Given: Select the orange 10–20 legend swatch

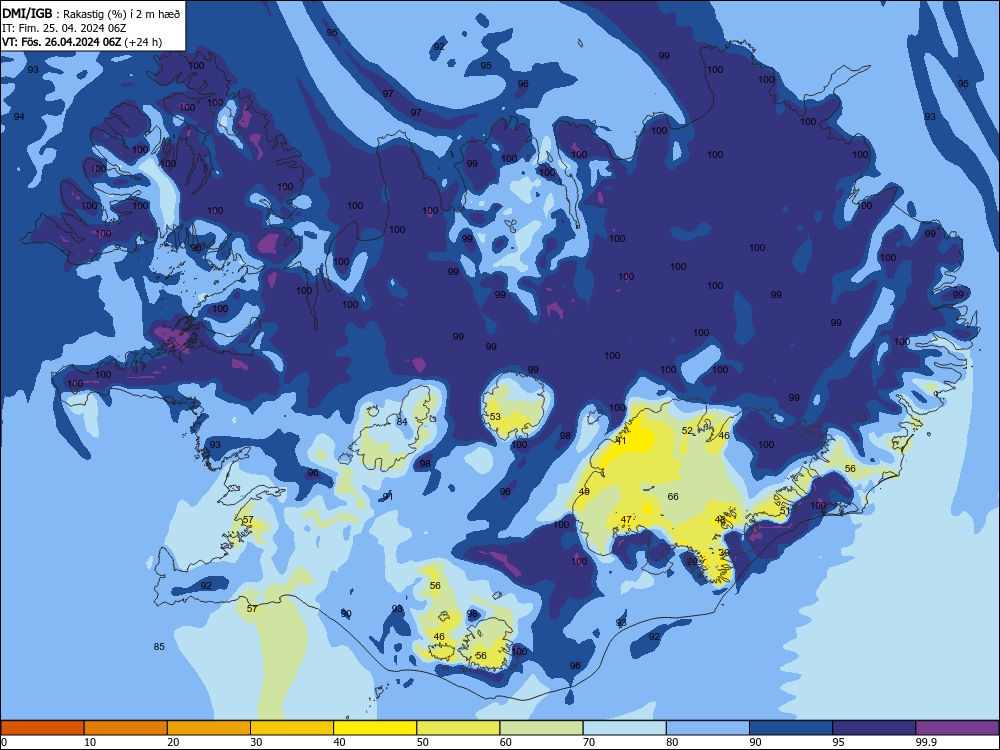Looking at the screenshot, I should pos(126,728).
